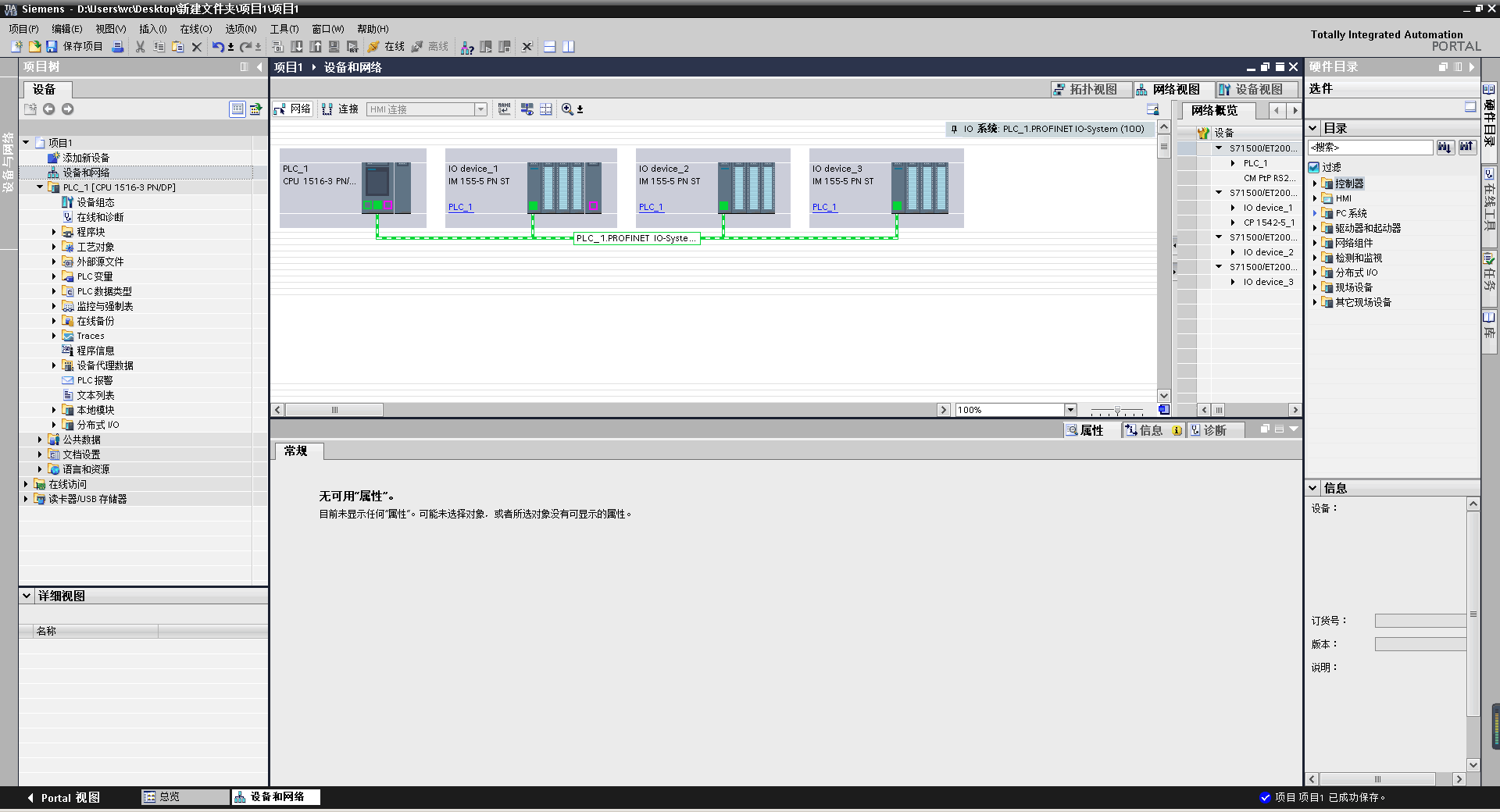This screenshot has width=1500, height=812.
Task: Click the network view horizontal scrollbar
Action: point(334,410)
